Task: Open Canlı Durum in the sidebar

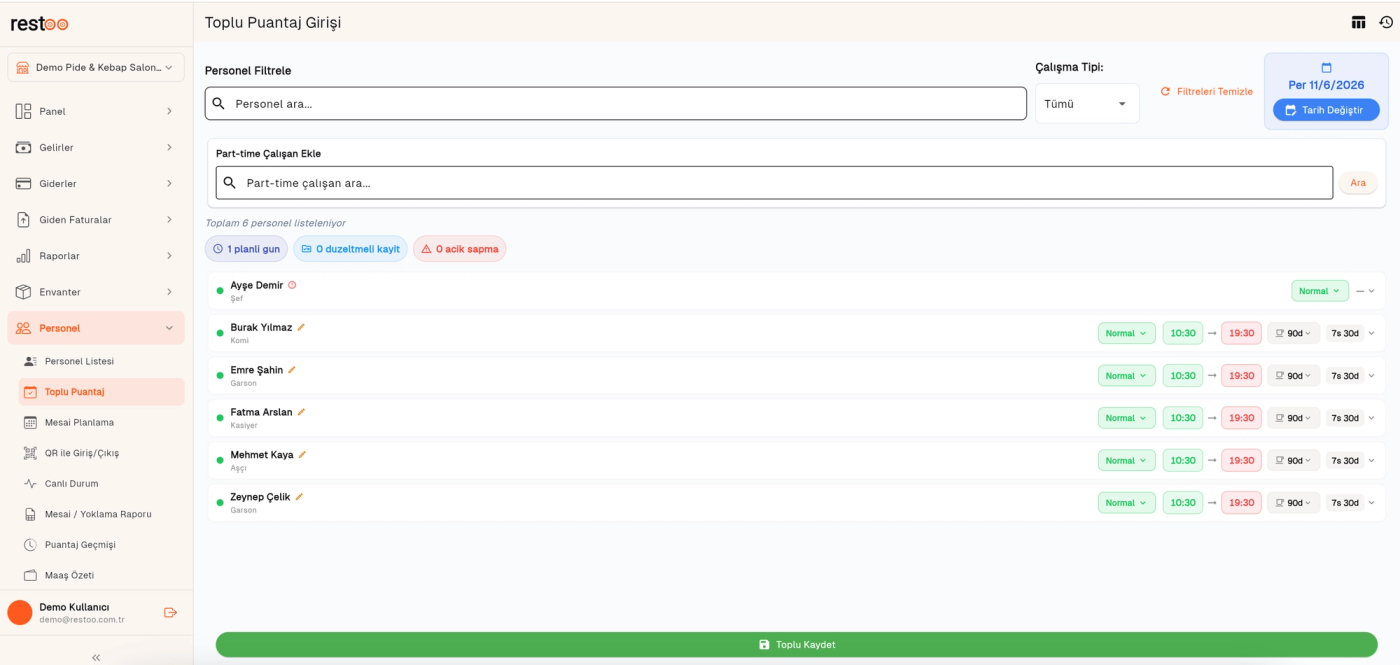Action: pos(101,483)
